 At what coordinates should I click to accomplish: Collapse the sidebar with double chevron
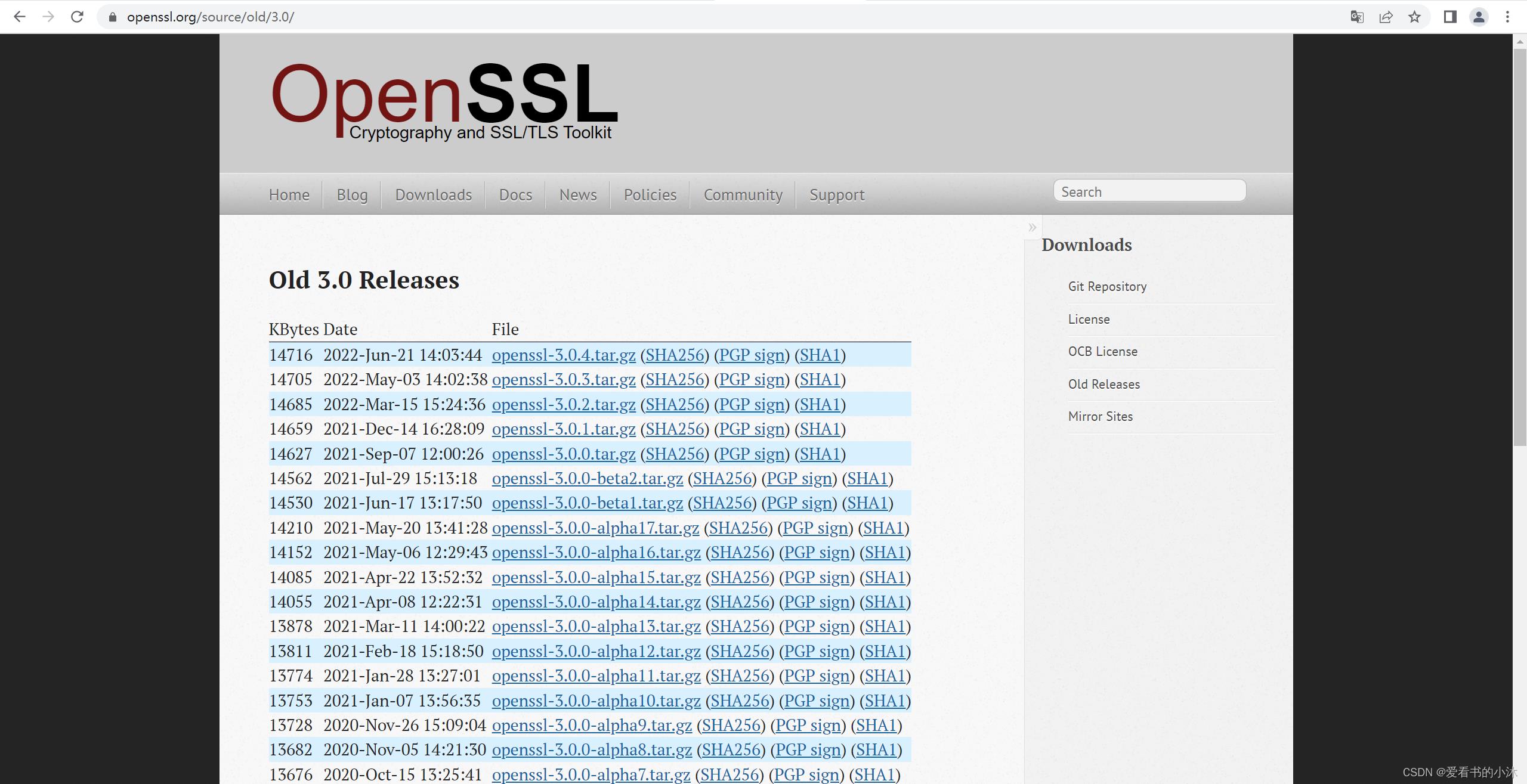tap(1033, 227)
